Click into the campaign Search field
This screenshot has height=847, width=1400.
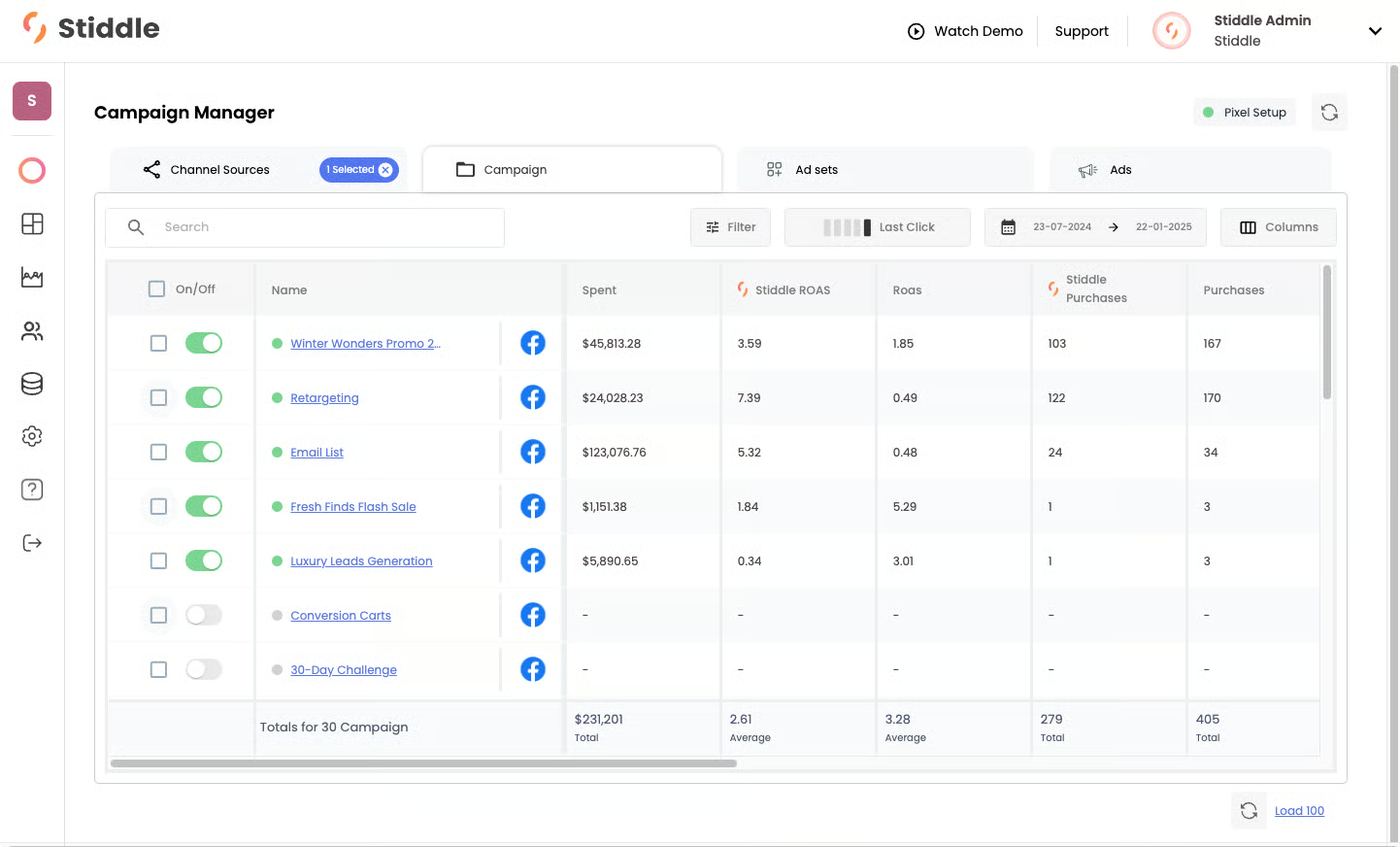click(x=305, y=227)
